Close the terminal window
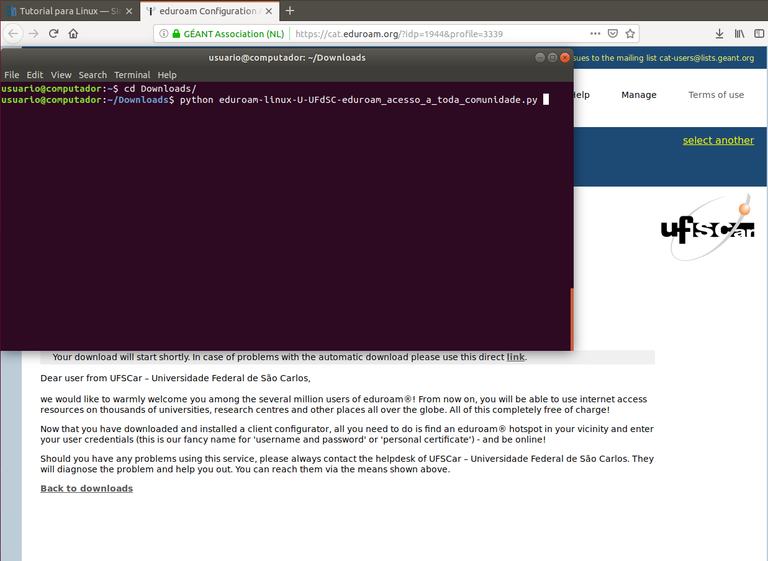Screen dimensions: 768x561 pyautogui.click(x=565, y=57)
